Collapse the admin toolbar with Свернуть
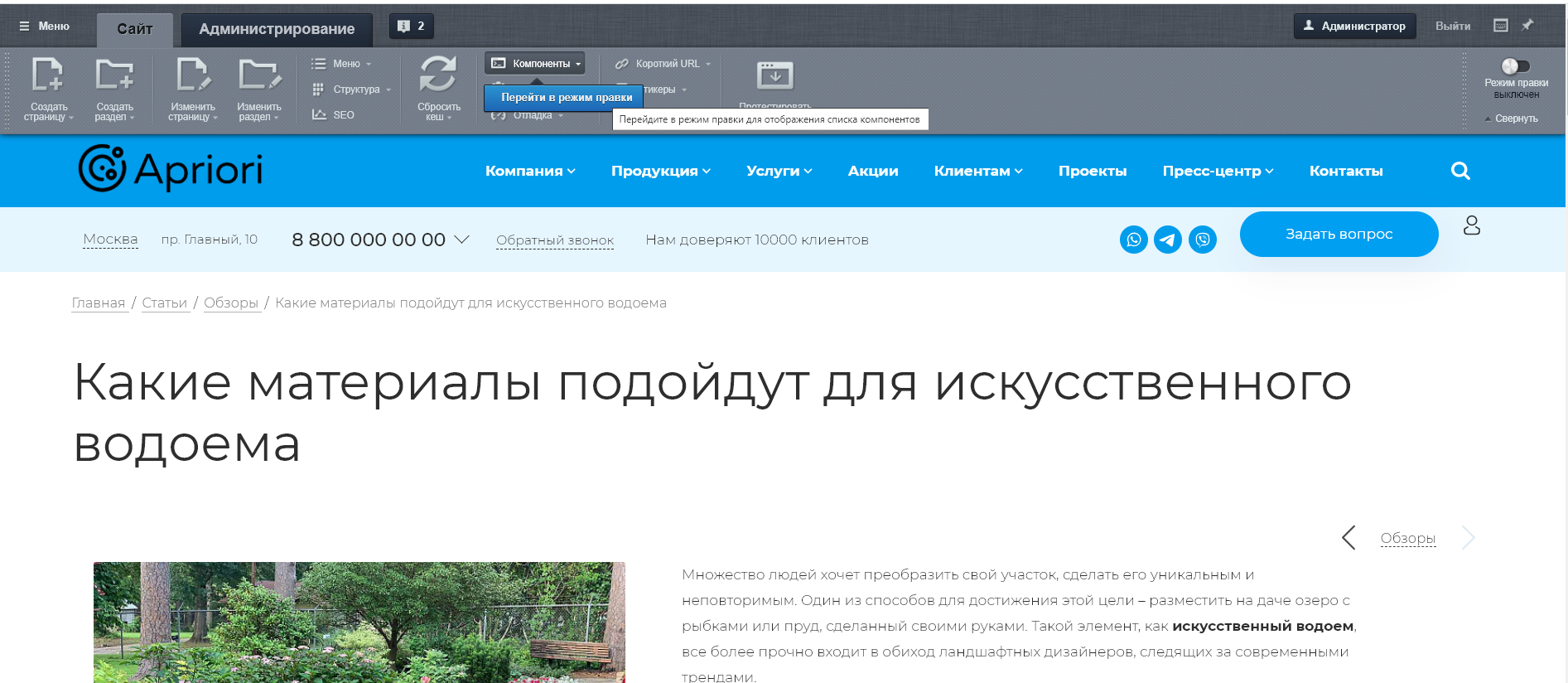 [1515, 119]
